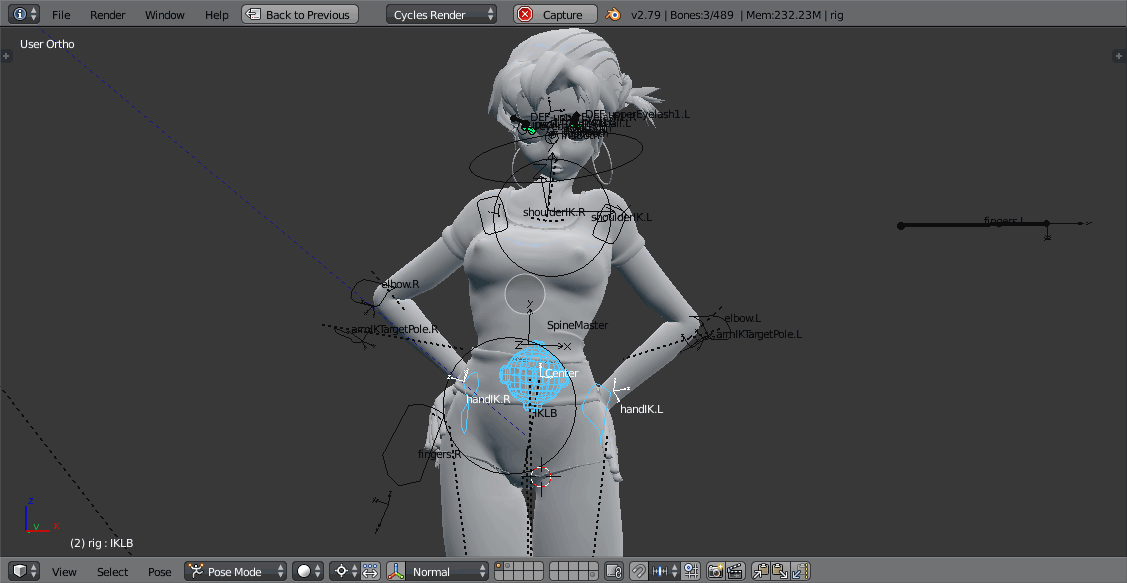Select the elbow.R bone label
Screen dimensions: 1127x583
pos(400,284)
